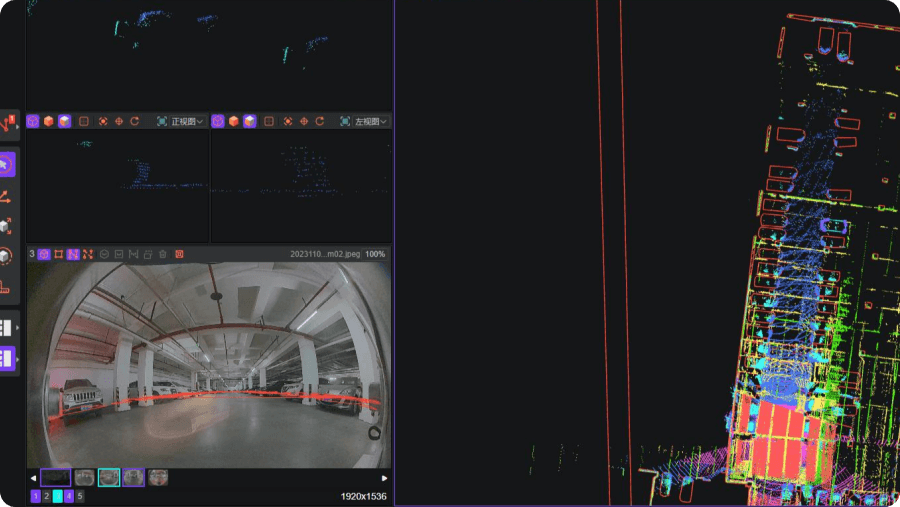Open first dark camera thumbnail
Image resolution: width=900 pixels, height=507 pixels.
[x=56, y=477]
